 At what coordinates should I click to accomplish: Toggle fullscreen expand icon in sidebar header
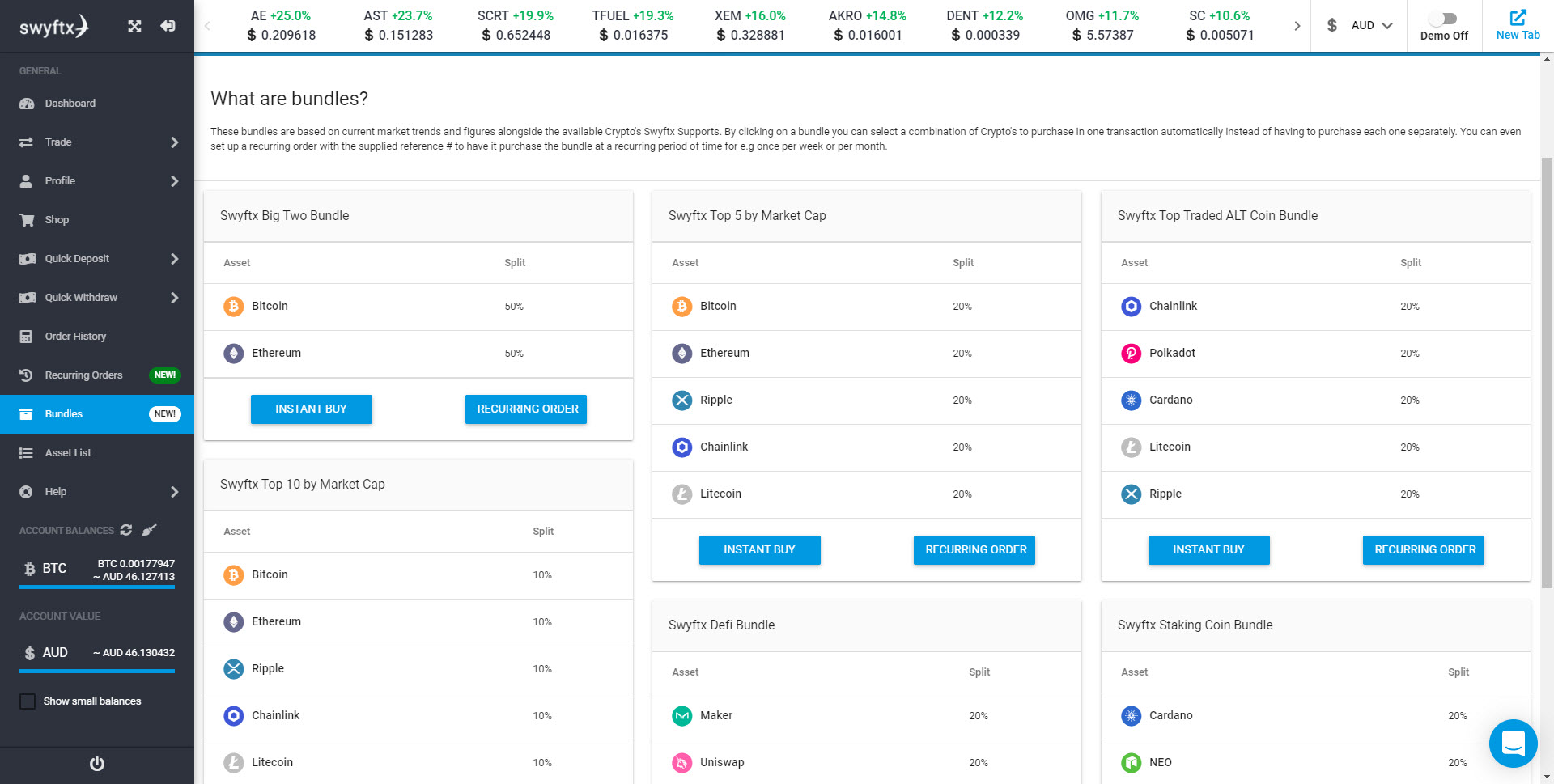pyautogui.click(x=134, y=26)
